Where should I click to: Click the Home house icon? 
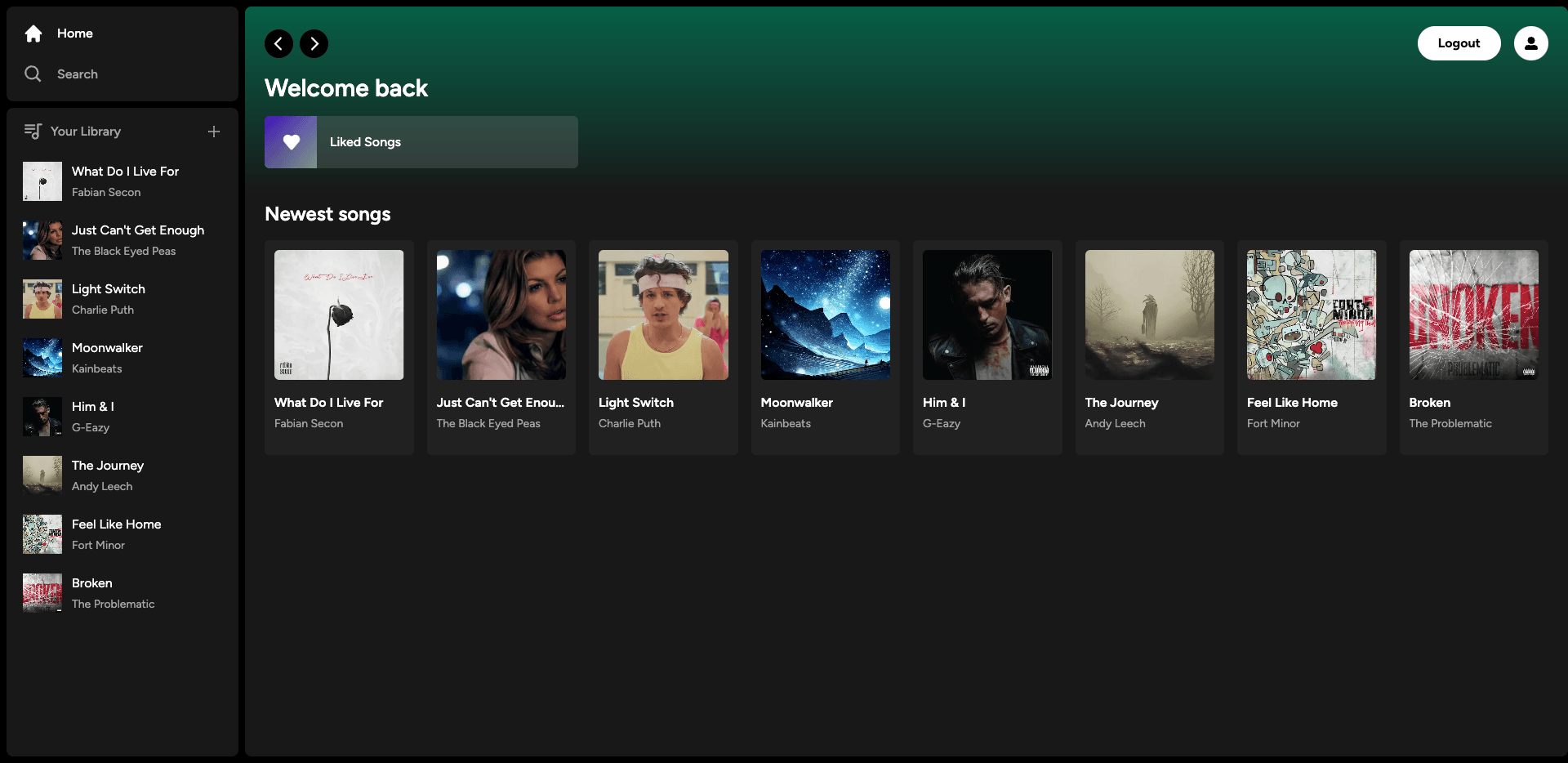33,33
